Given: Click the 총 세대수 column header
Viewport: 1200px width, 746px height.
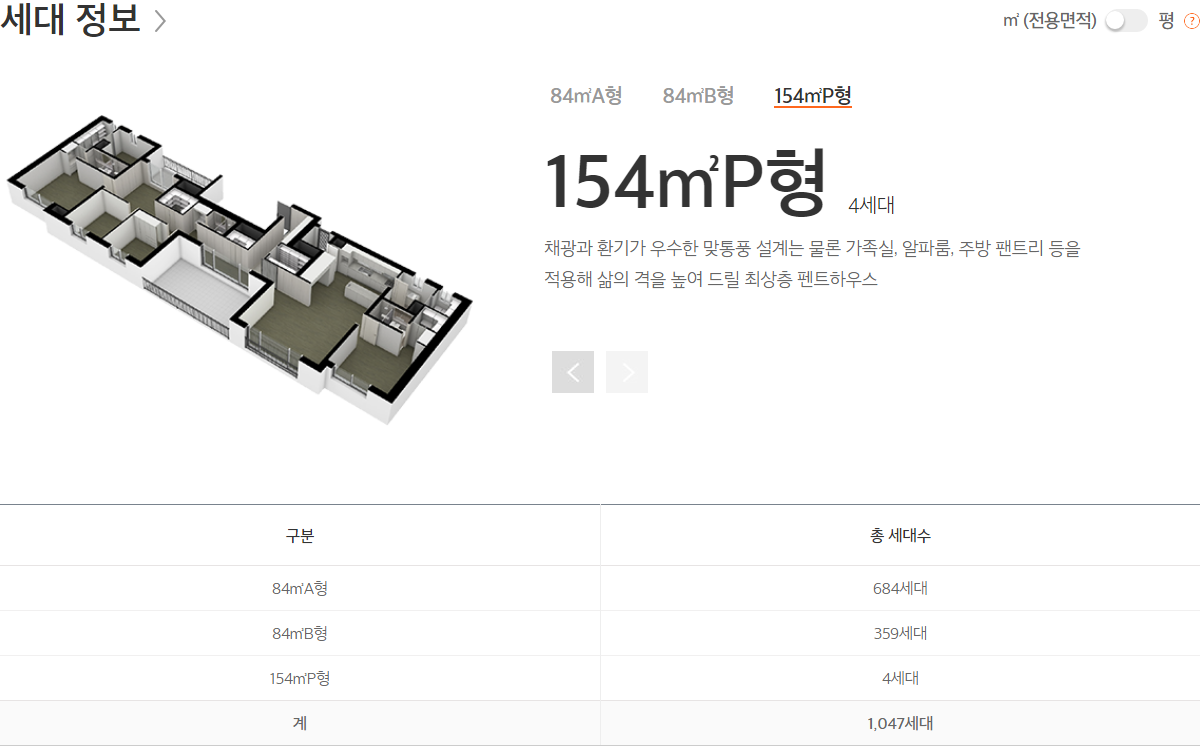Looking at the screenshot, I should coord(900,536).
